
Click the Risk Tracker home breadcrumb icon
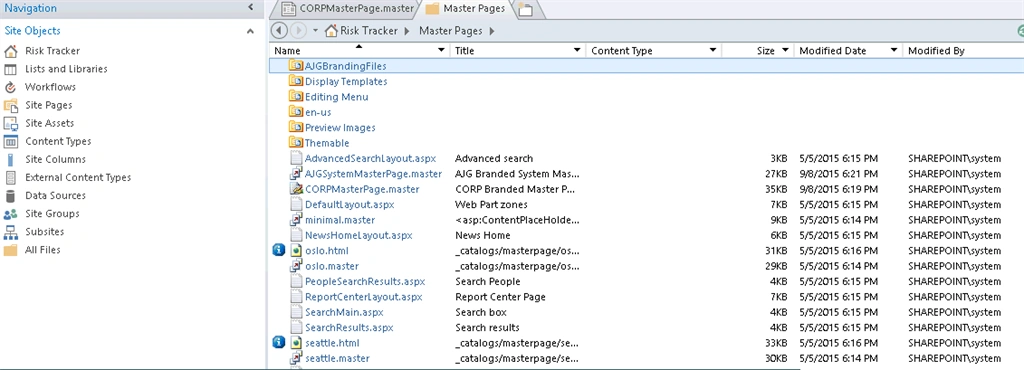click(x=331, y=31)
